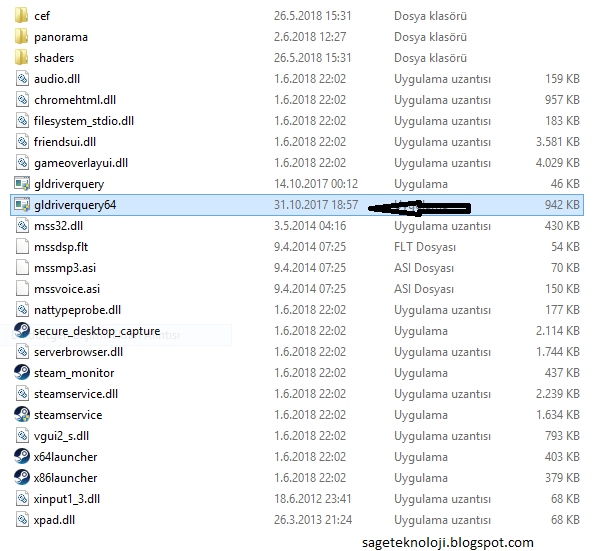Select the panorama folder icon

[x=22, y=37]
